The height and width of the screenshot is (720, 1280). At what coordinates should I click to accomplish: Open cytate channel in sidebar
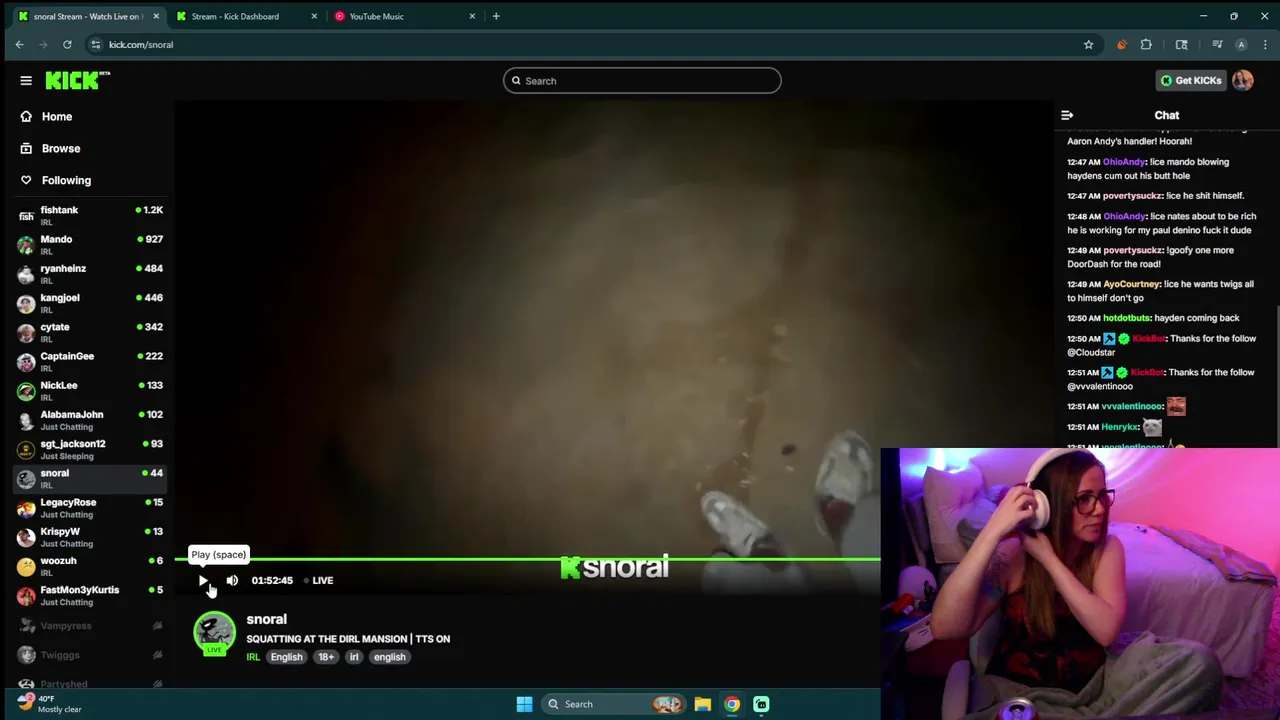pyautogui.click(x=90, y=332)
